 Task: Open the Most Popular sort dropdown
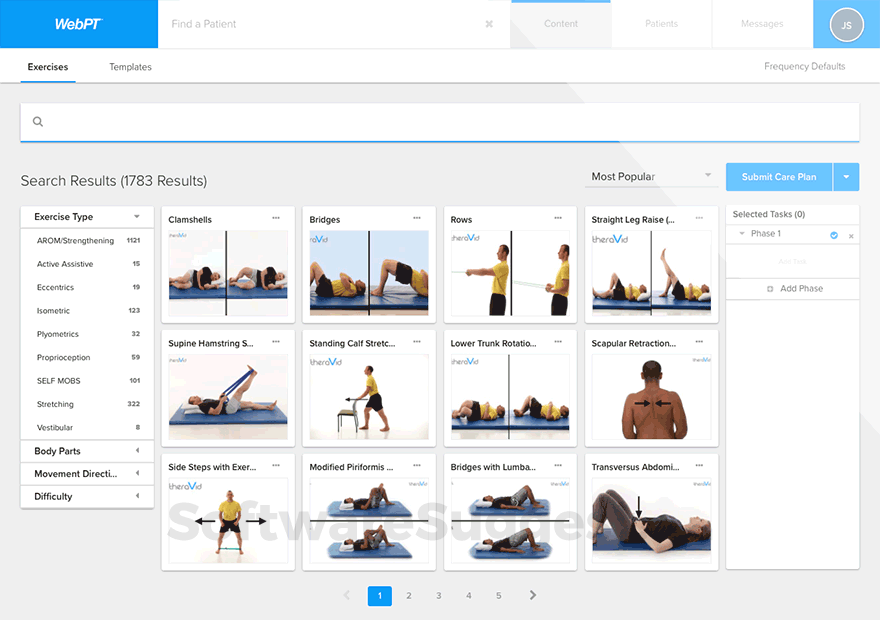(x=651, y=176)
